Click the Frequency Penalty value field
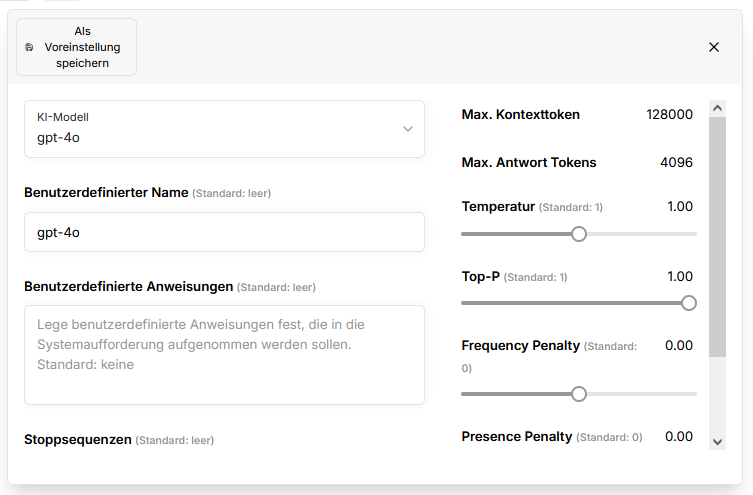This screenshot has height=495, width=753. [678, 346]
